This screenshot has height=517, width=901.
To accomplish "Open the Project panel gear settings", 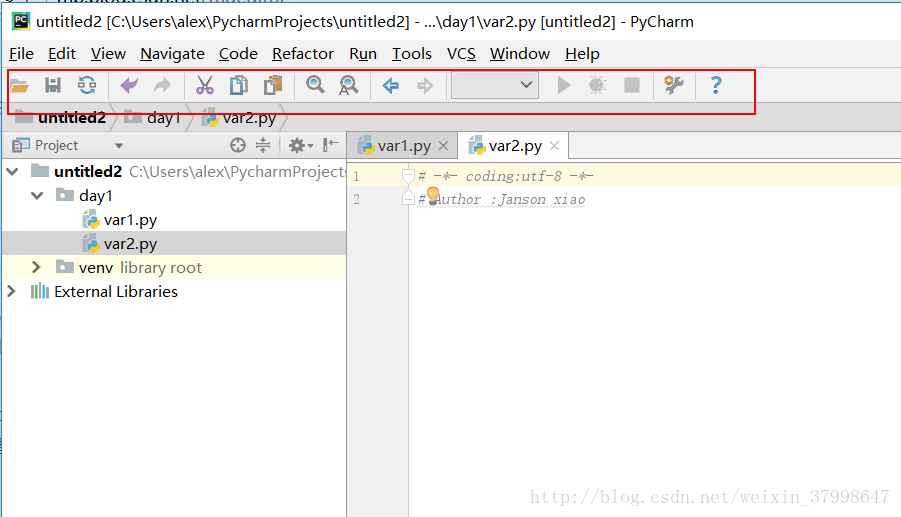I will 300,145.
